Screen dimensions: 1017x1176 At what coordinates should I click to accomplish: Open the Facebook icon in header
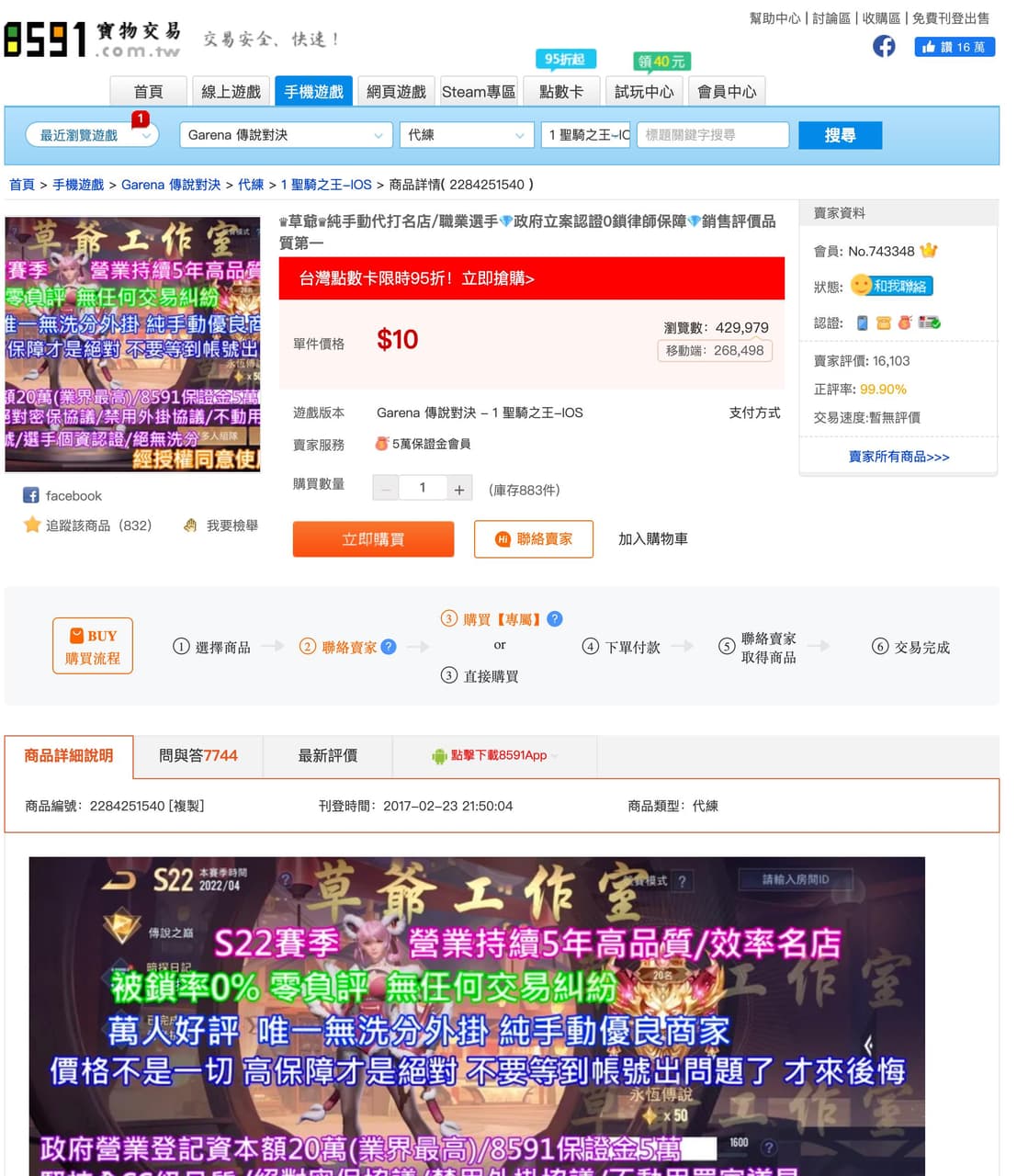click(x=884, y=46)
